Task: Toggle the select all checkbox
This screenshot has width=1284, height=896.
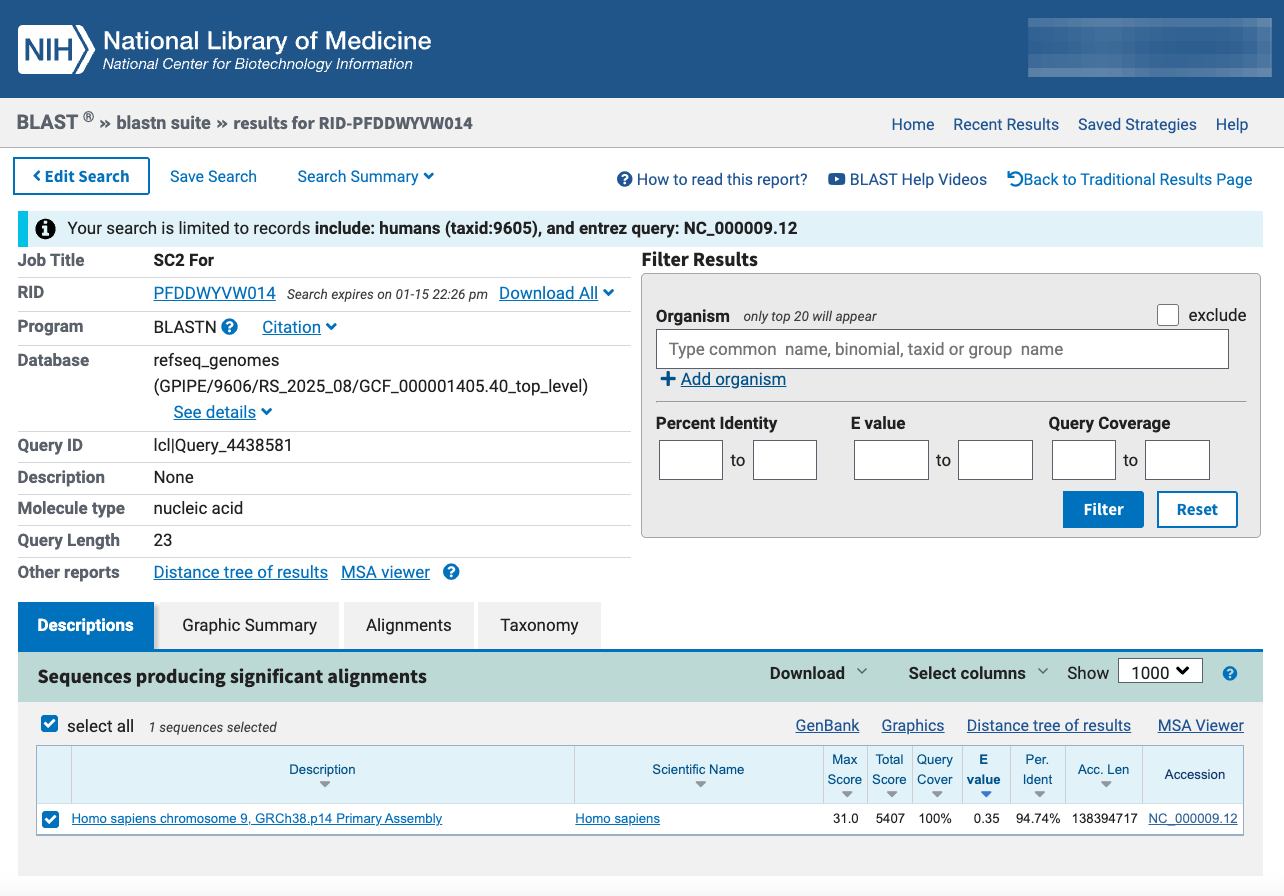Action: (49, 724)
